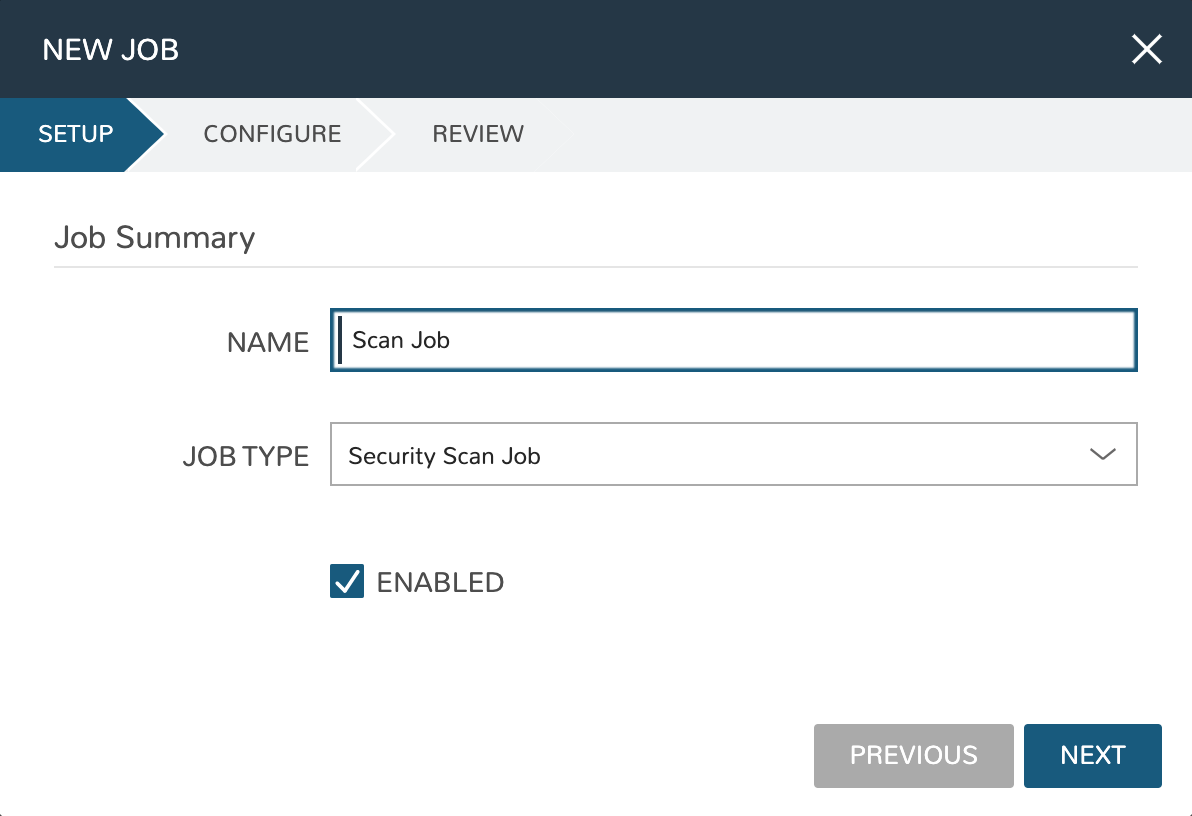Go to the Configure step tab

(272, 134)
